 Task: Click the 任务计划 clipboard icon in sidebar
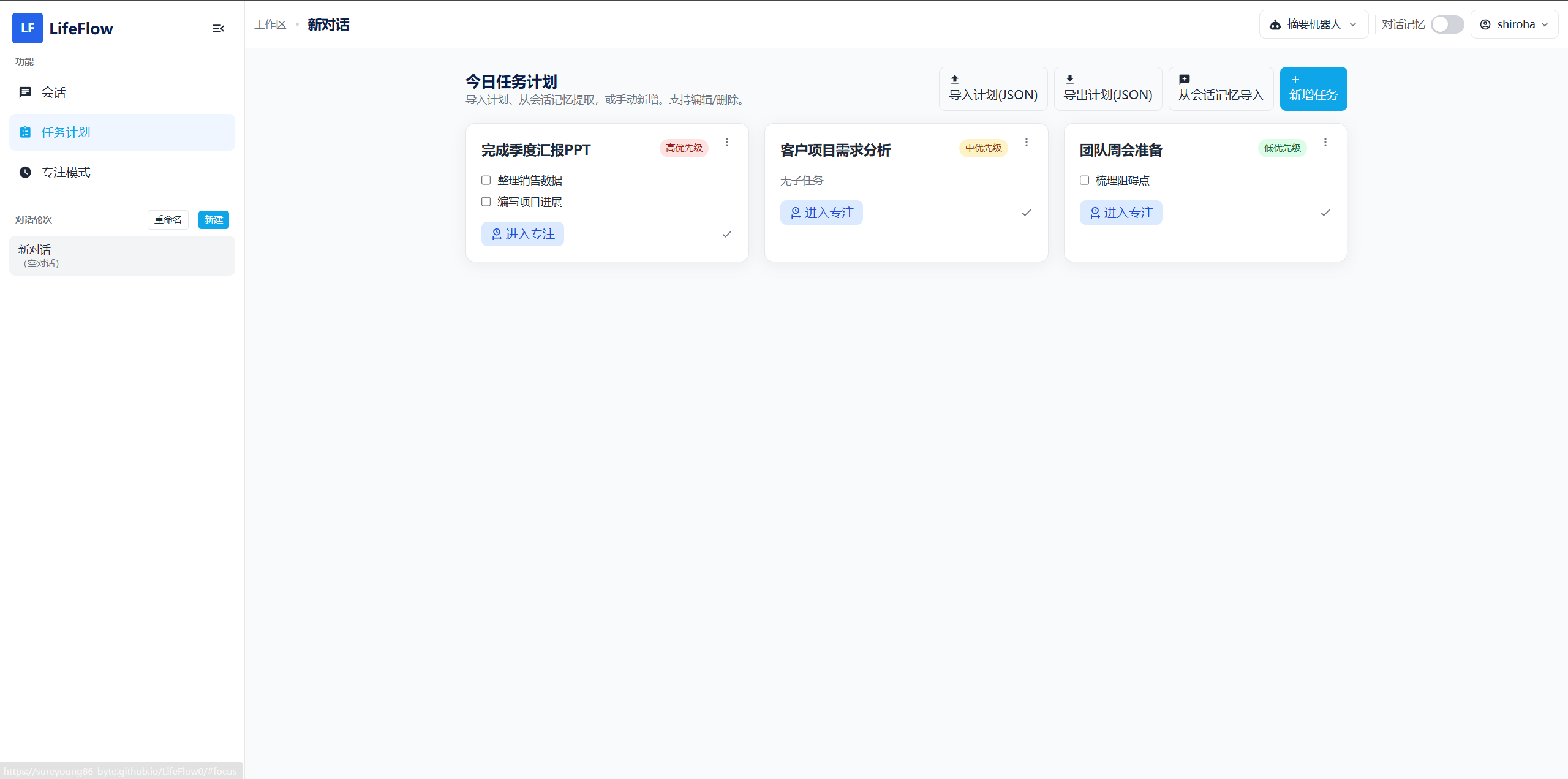(x=25, y=132)
